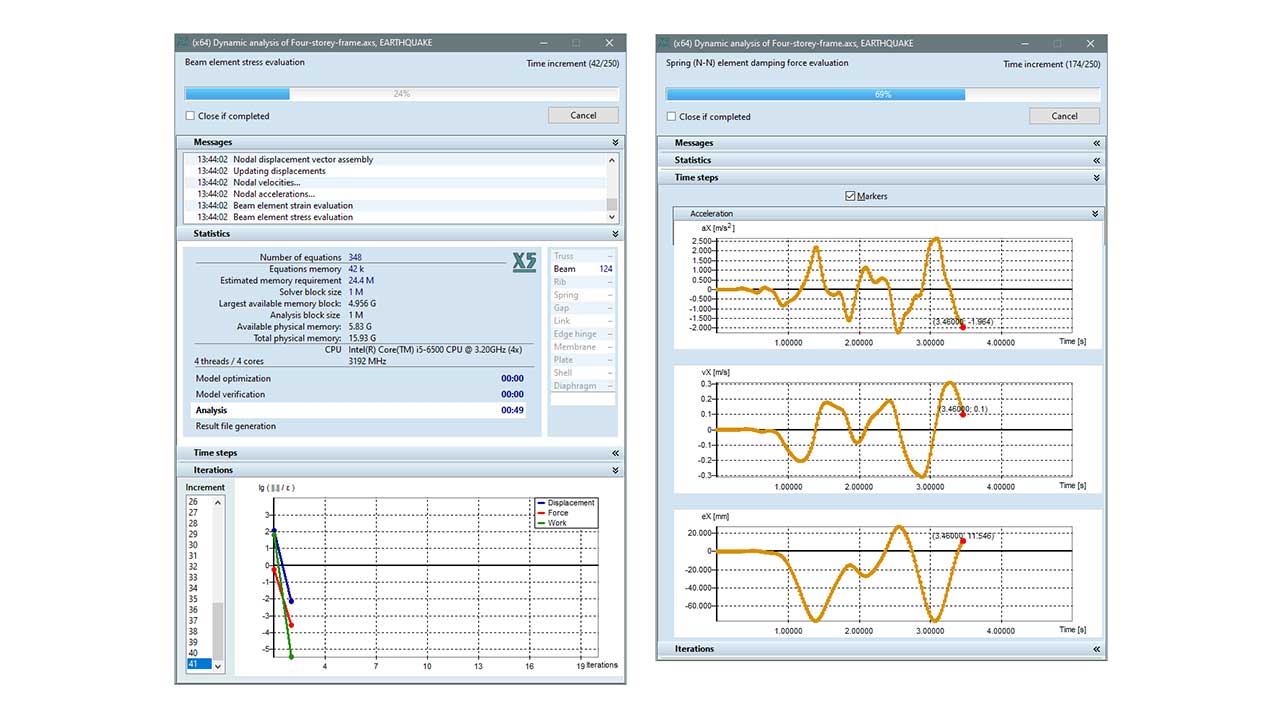Image resolution: width=1280 pixels, height=720 pixels.
Task: Expand the Time steps panel in the left dialog
Action: pos(614,452)
